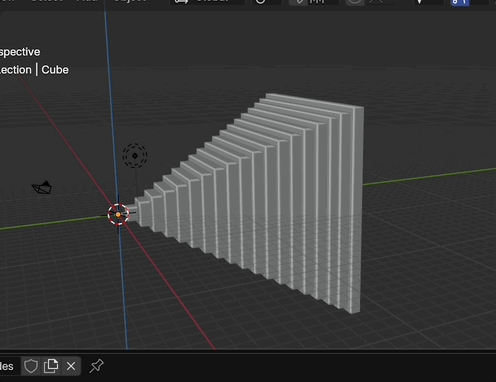Click the 'Cube' label in viewport overlay text
496x382 pixels.
coord(55,70)
